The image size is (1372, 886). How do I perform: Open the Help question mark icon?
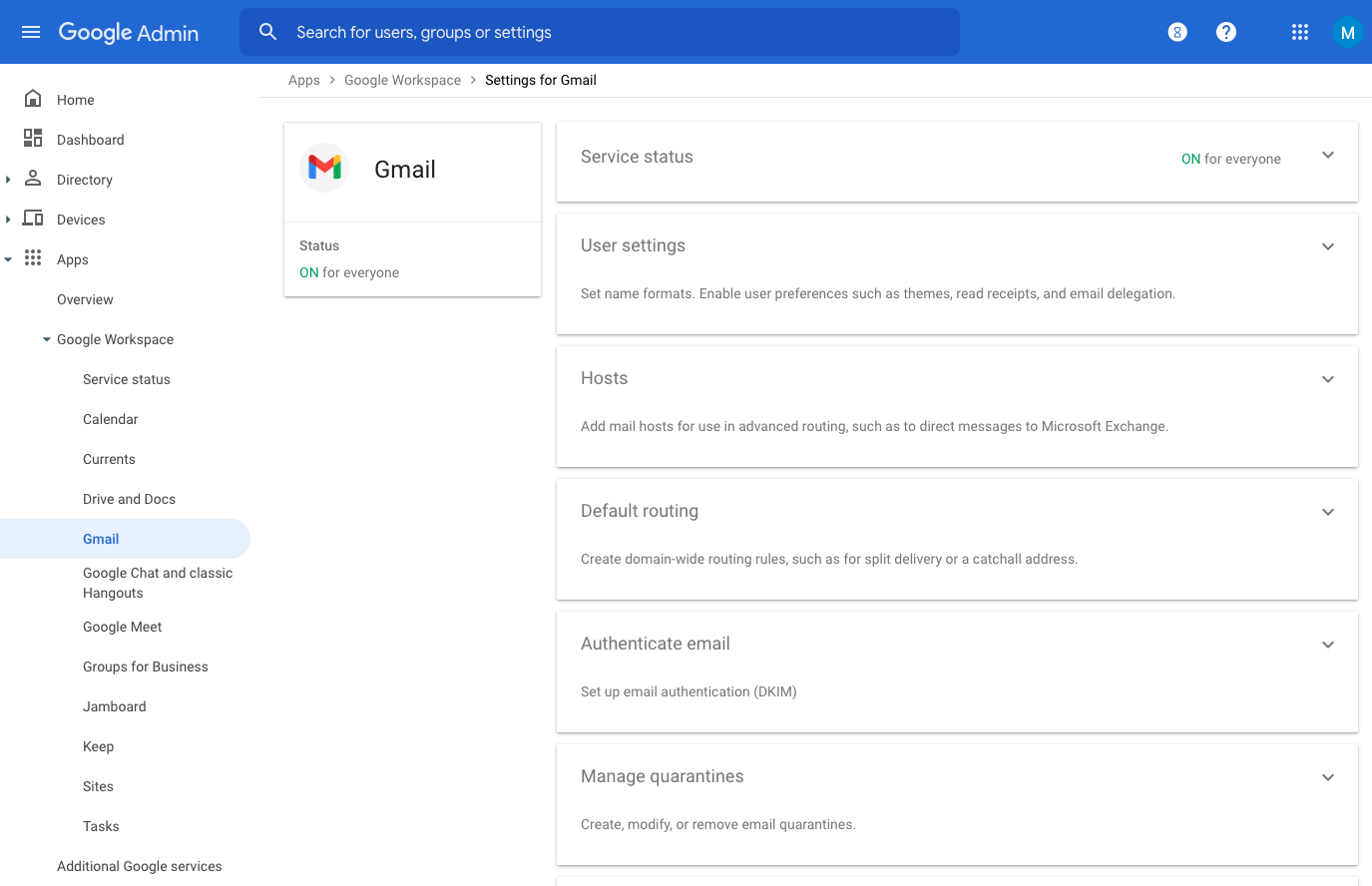tap(1226, 32)
